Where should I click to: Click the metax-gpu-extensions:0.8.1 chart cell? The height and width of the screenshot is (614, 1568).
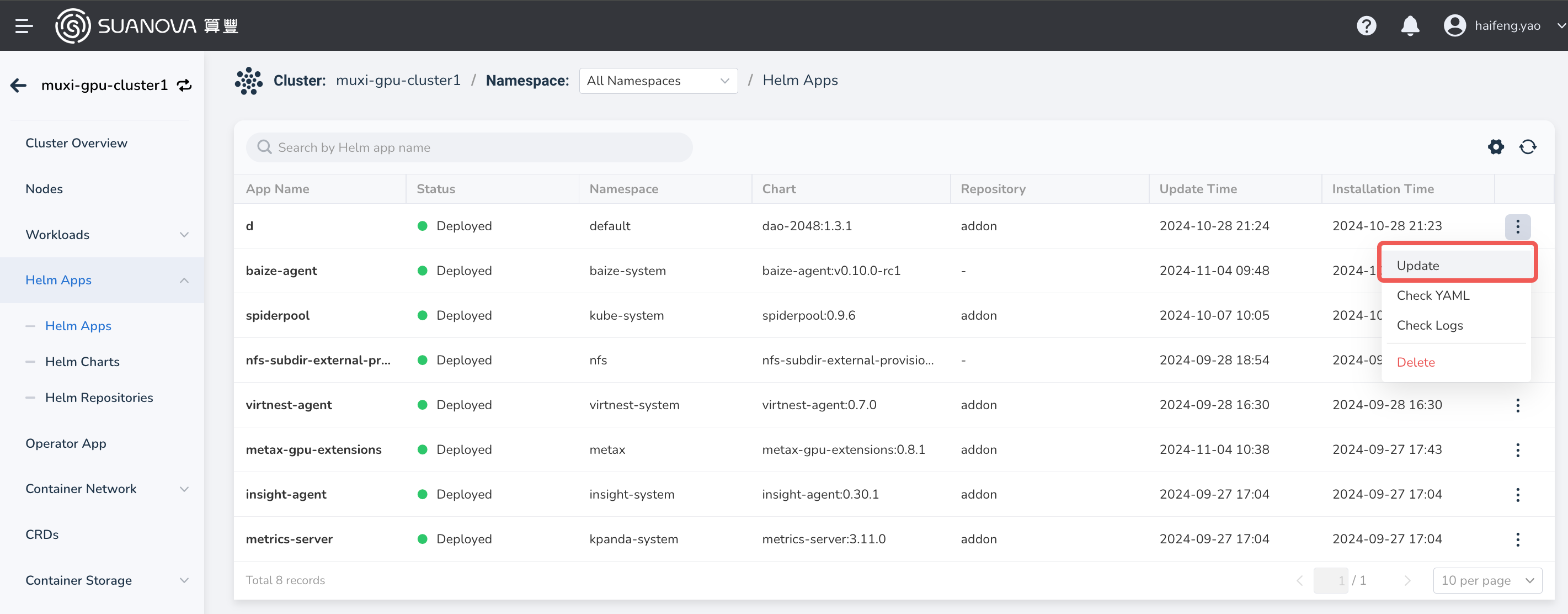(x=844, y=450)
